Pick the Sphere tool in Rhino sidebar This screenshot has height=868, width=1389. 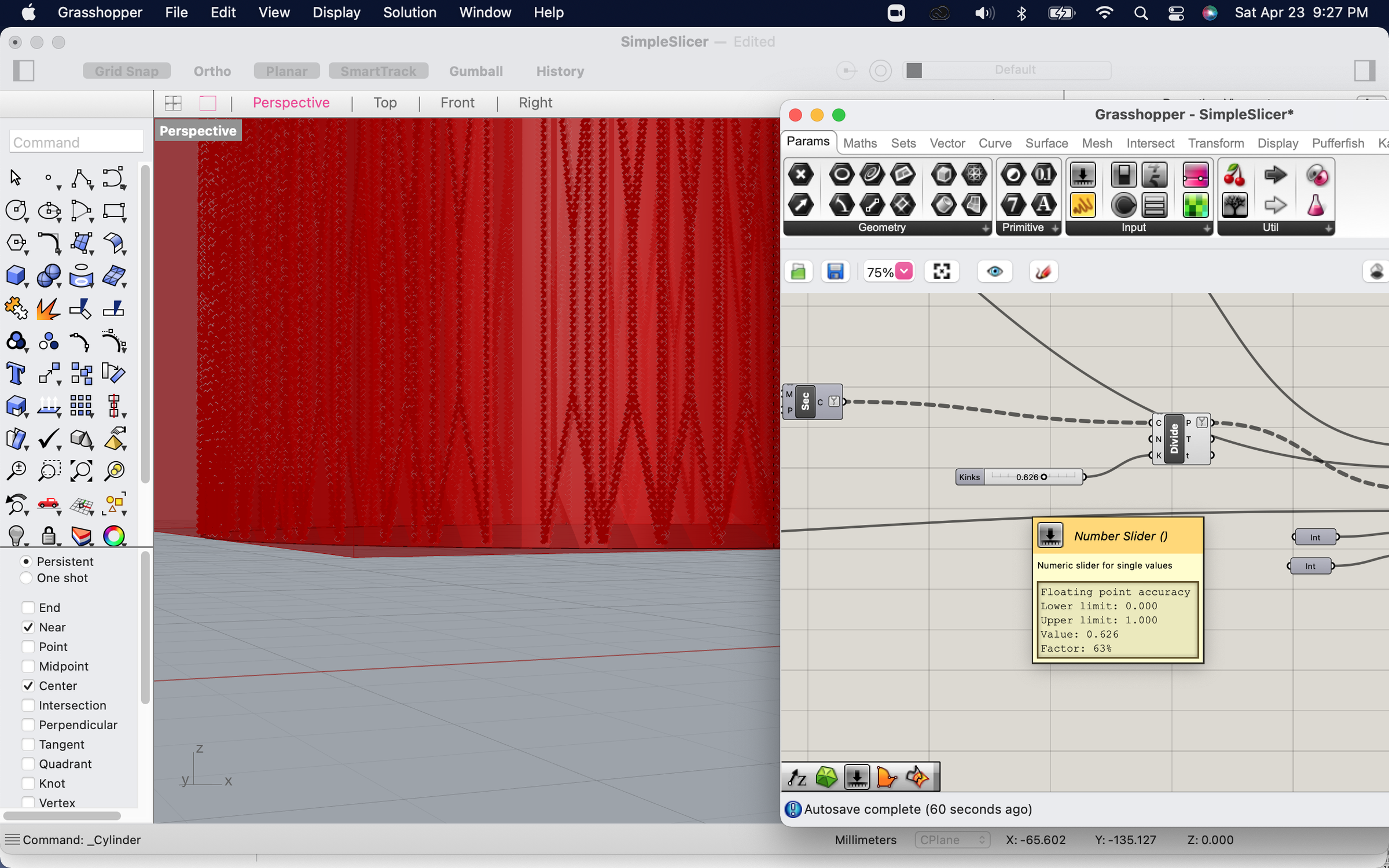[x=49, y=276]
